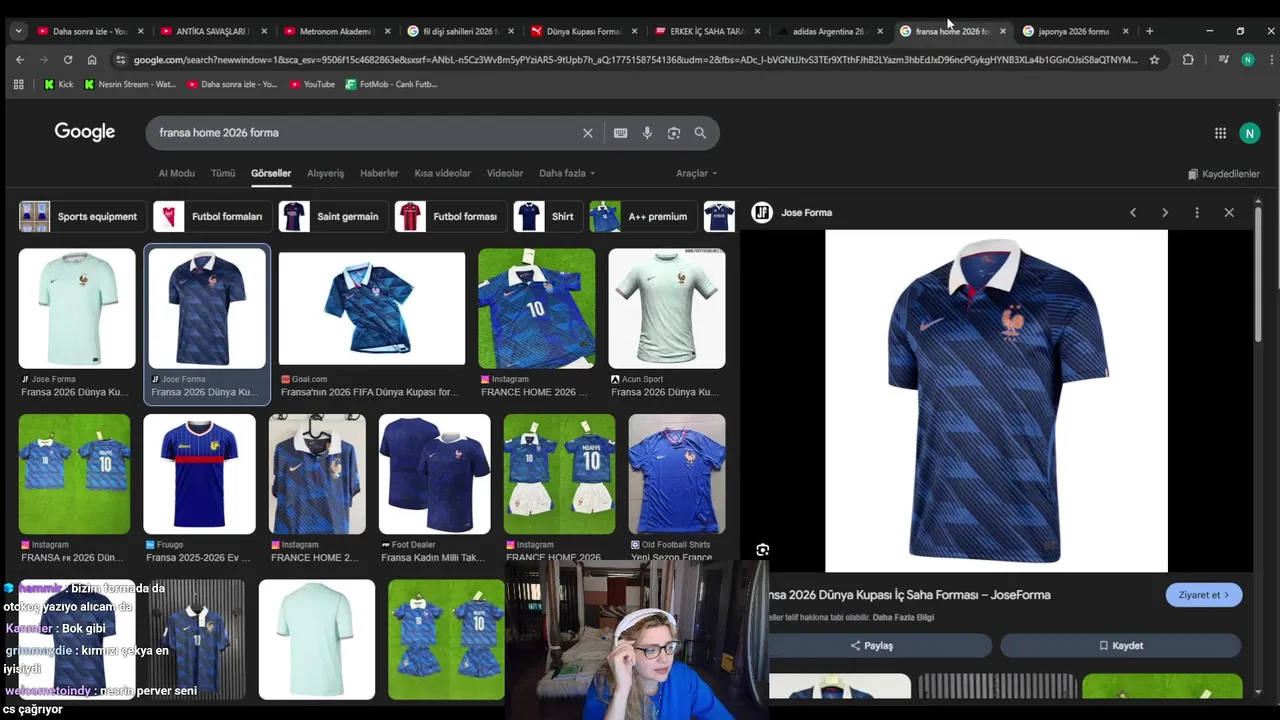Show previous image in preview panel
The height and width of the screenshot is (720, 1280).
[x=1133, y=213]
